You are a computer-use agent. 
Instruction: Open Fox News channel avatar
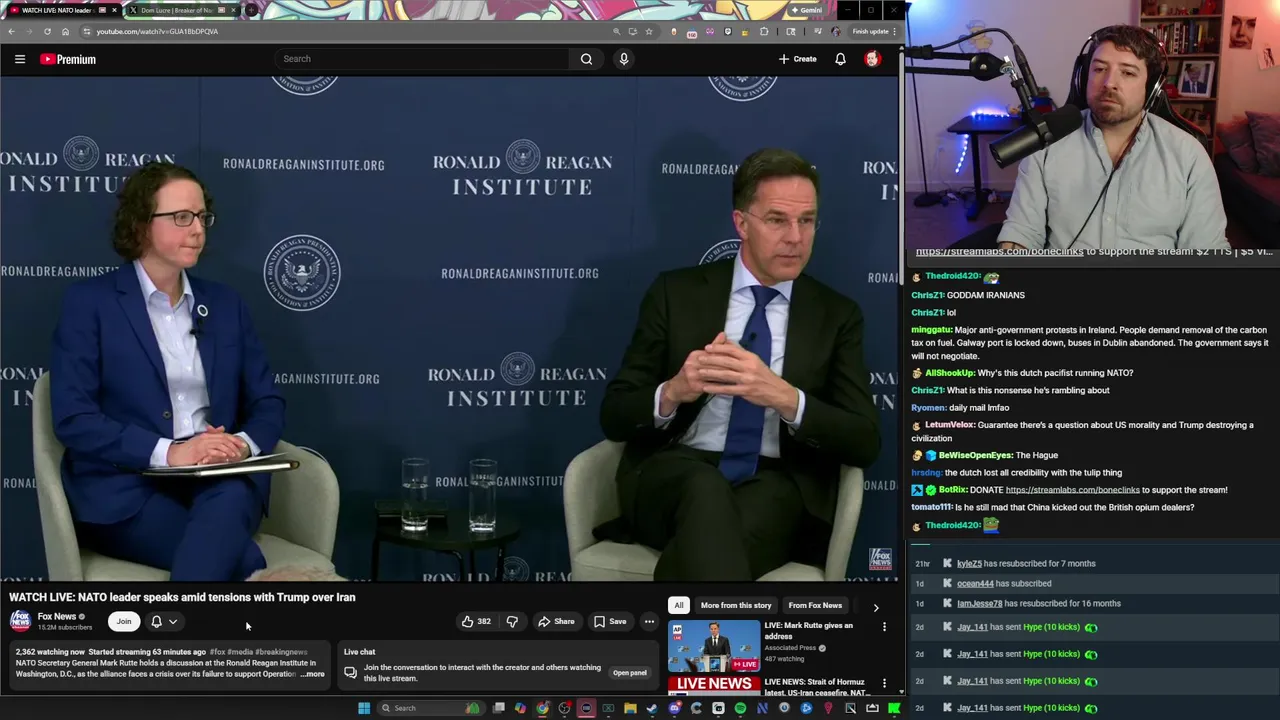(x=20, y=621)
